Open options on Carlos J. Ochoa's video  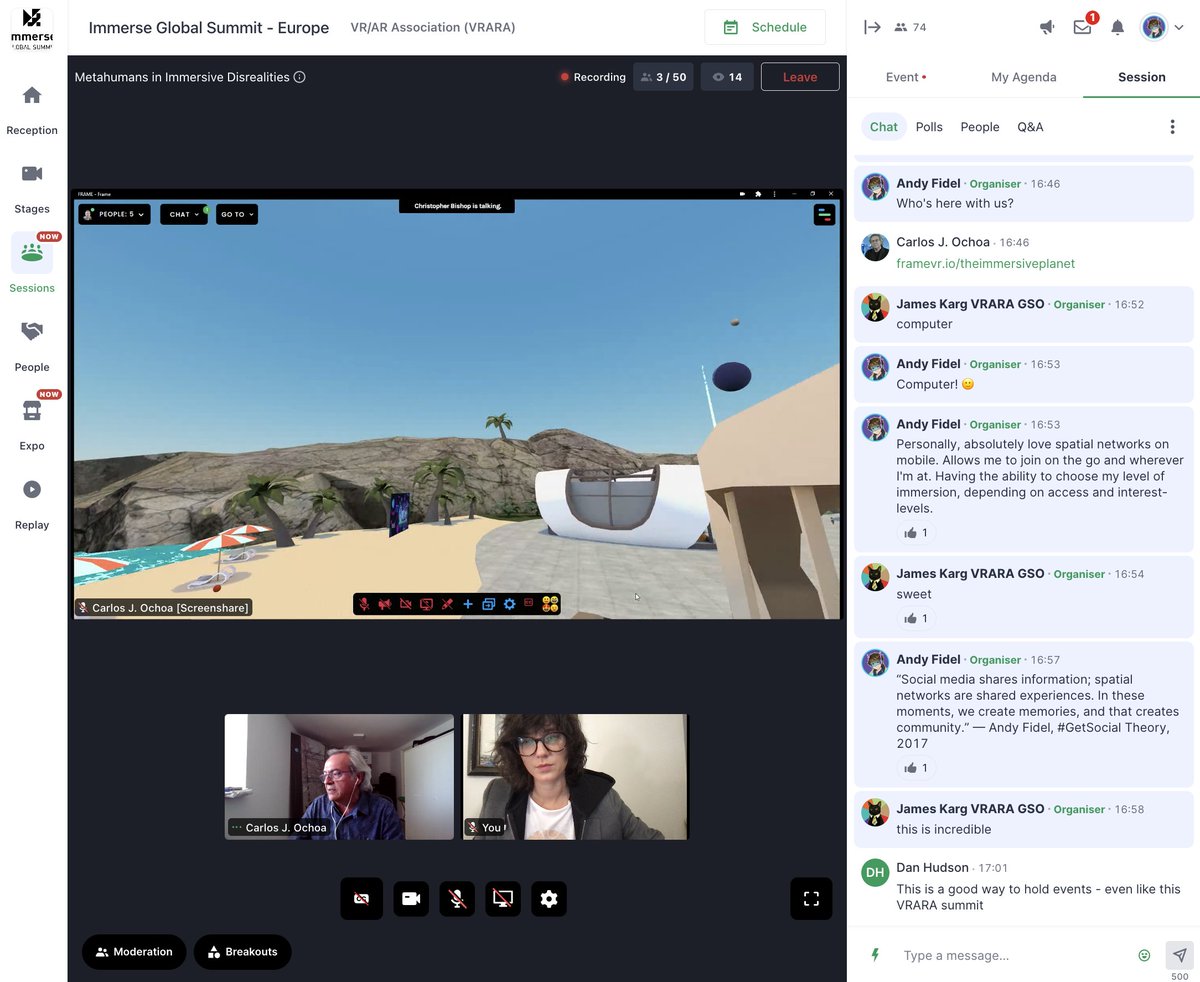click(x=236, y=828)
